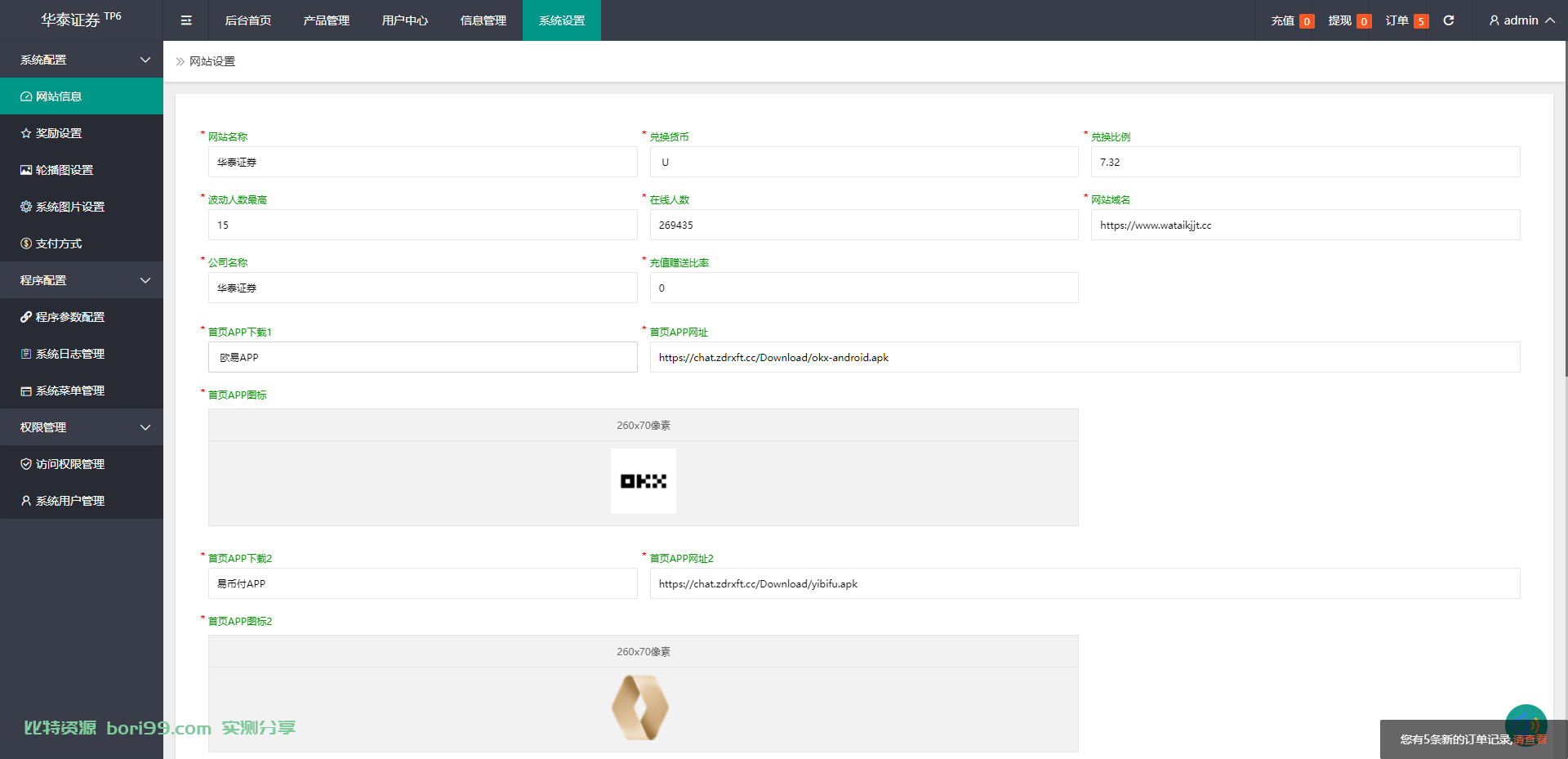Click the image icon for 轮播图设置
This screenshot has height=759, width=1568.
(26, 170)
